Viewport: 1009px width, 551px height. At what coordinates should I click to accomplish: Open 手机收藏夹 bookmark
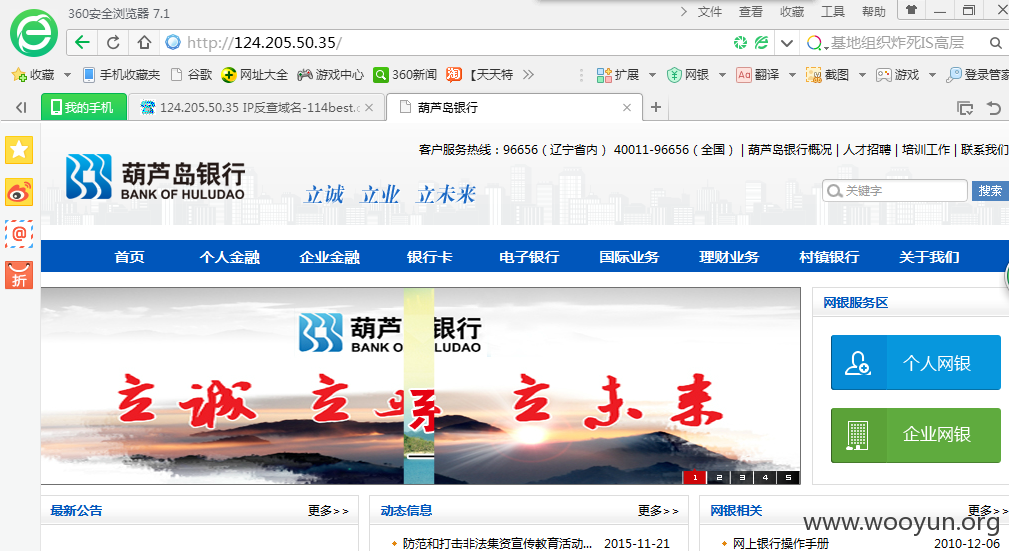(121, 75)
